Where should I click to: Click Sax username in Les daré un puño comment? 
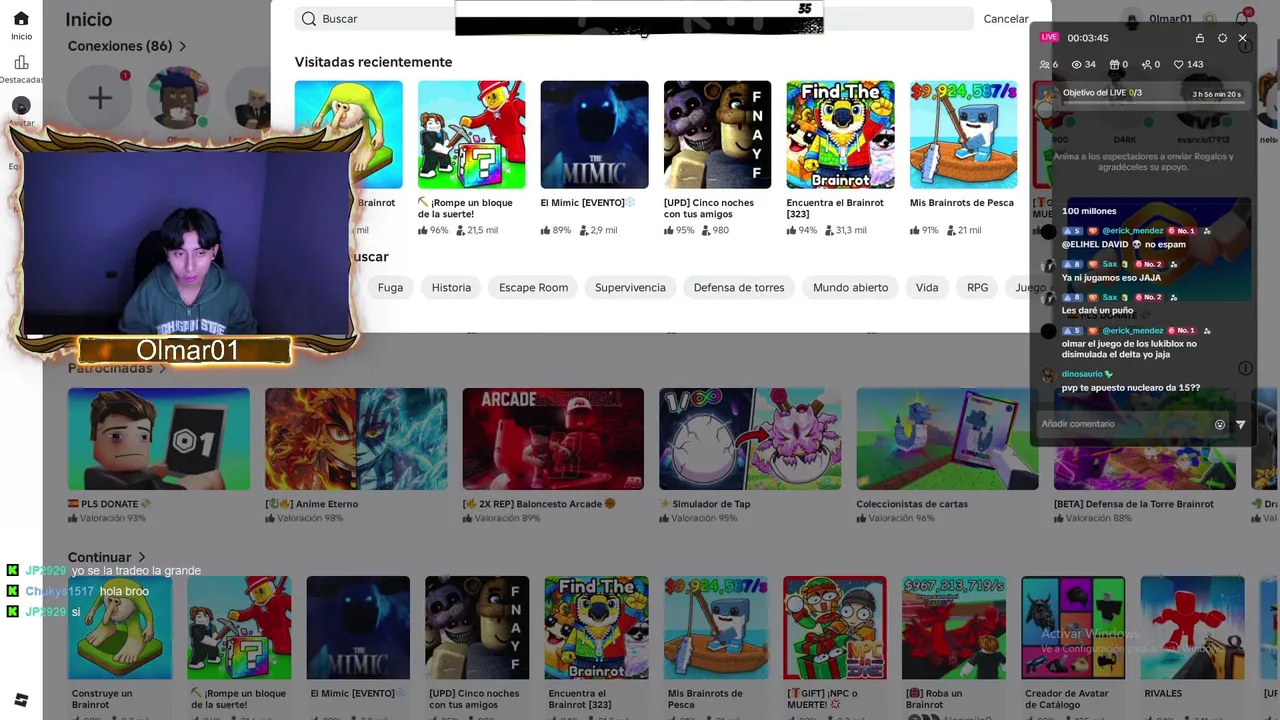[x=1109, y=298]
